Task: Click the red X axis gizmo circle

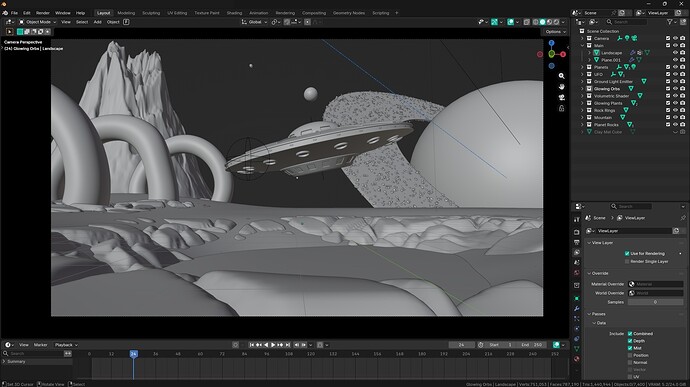Action: [563, 54]
